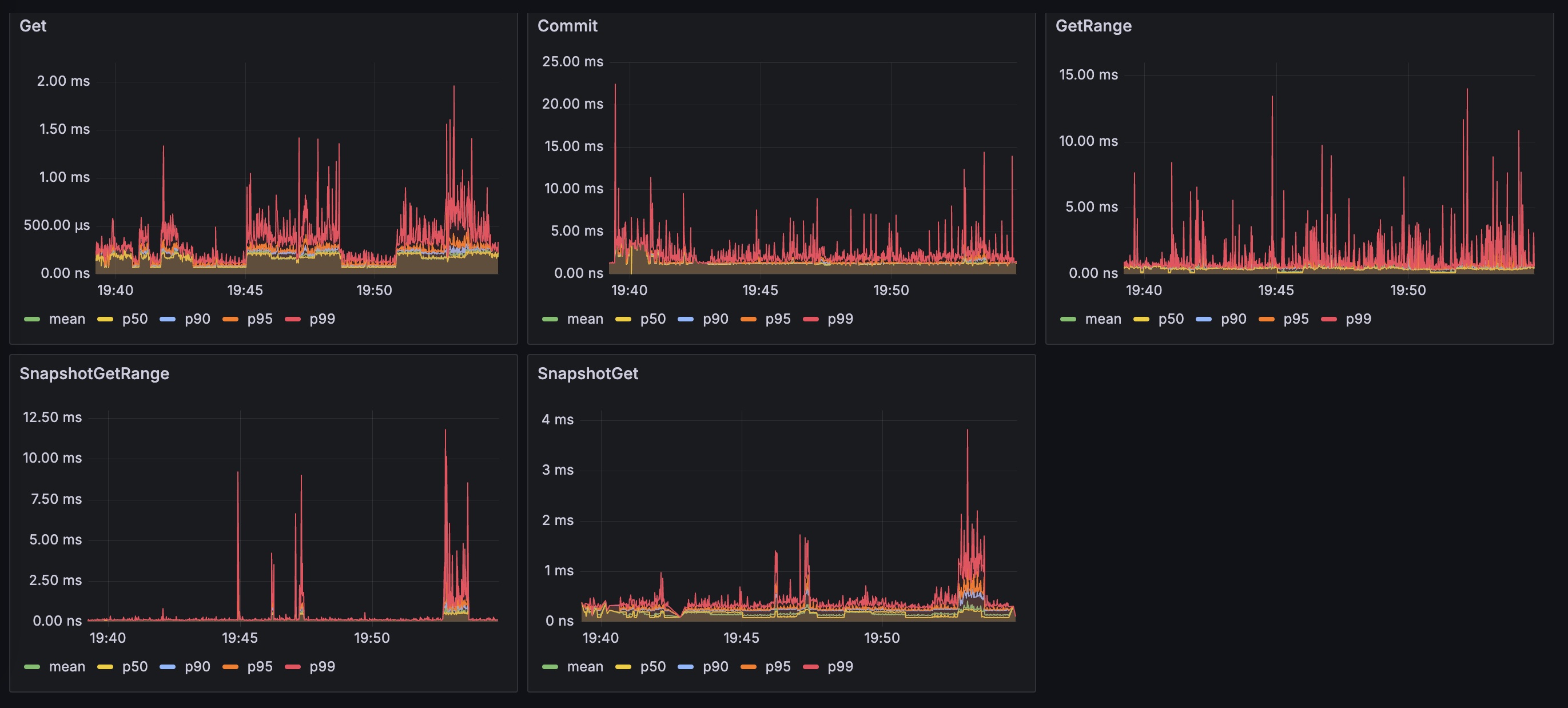Toggle the mean series in Get legend
The image size is (1568, 708).
click(67, 319)
